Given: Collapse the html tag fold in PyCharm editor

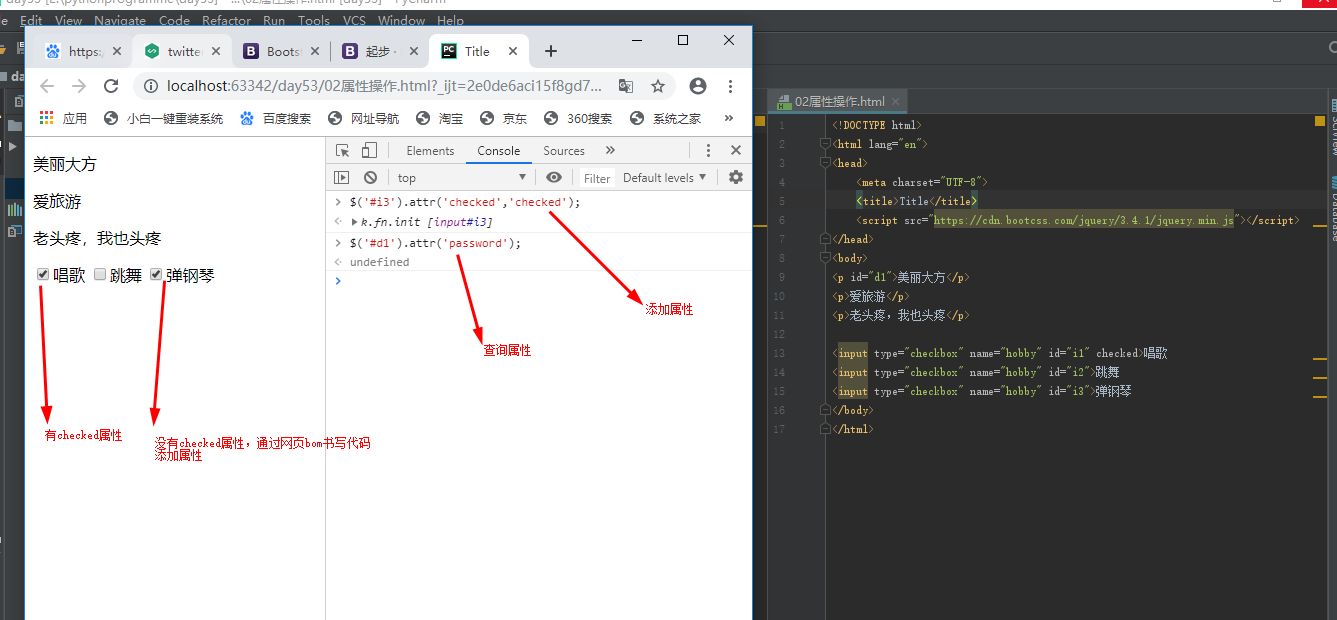Looking at the screenshot, I should (x=826, y=144).
